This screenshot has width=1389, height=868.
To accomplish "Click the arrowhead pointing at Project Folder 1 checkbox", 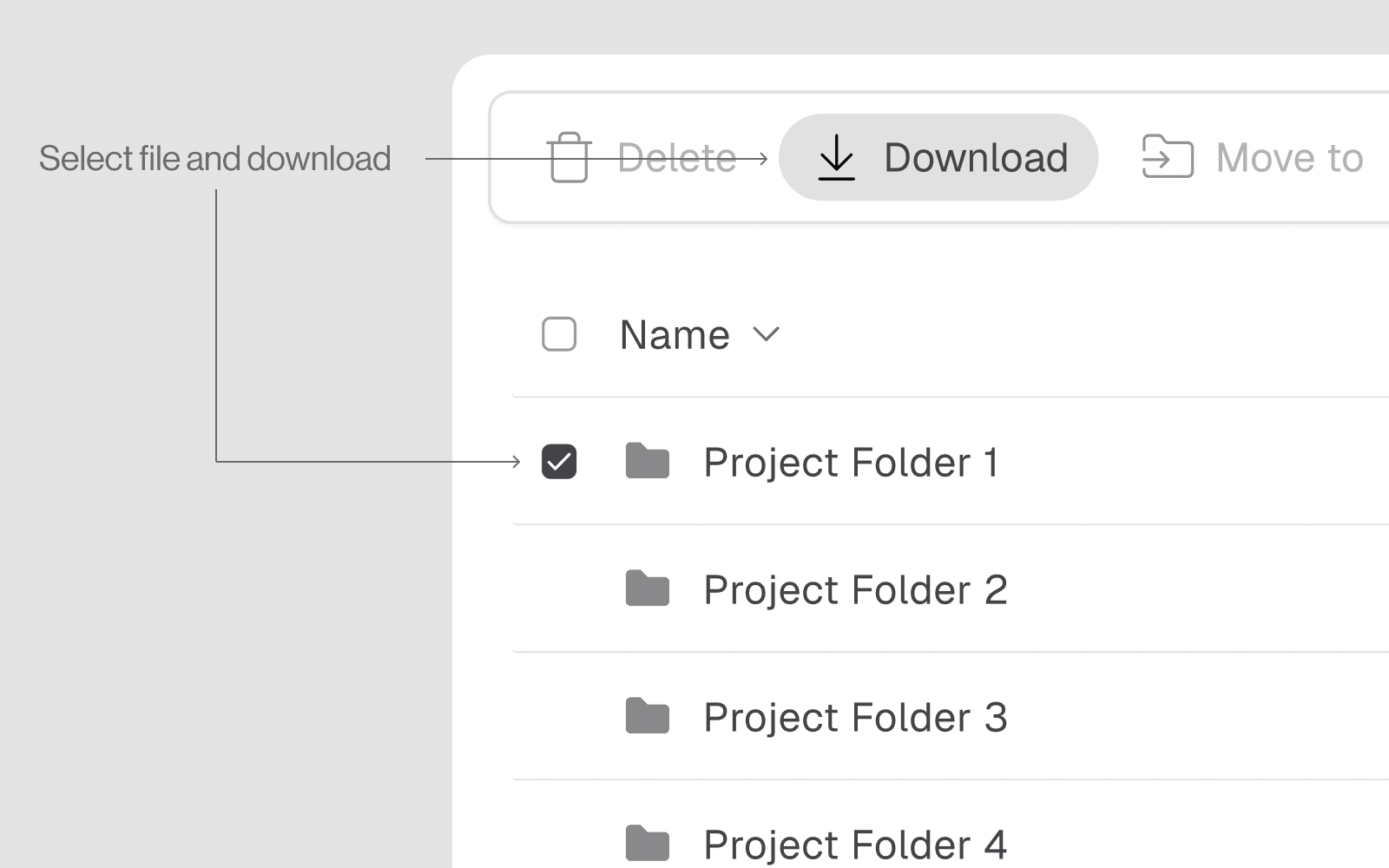I will [x=517, y=462].
